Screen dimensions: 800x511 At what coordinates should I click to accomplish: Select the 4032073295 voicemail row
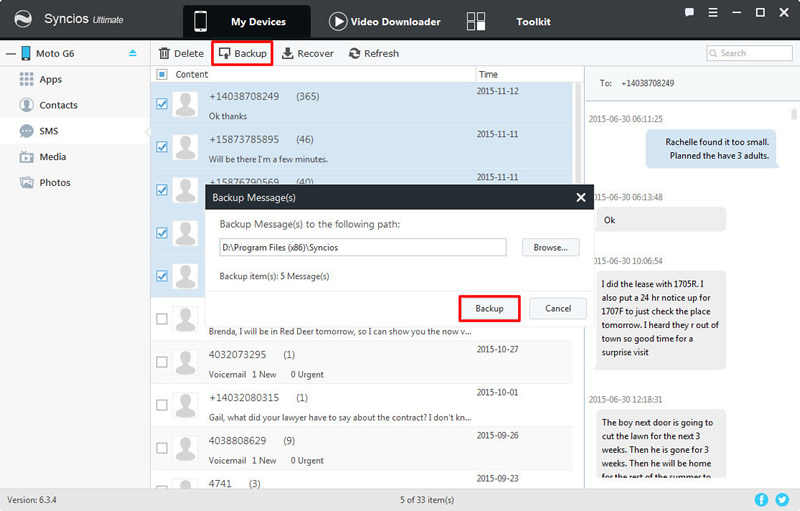(362, 362)
